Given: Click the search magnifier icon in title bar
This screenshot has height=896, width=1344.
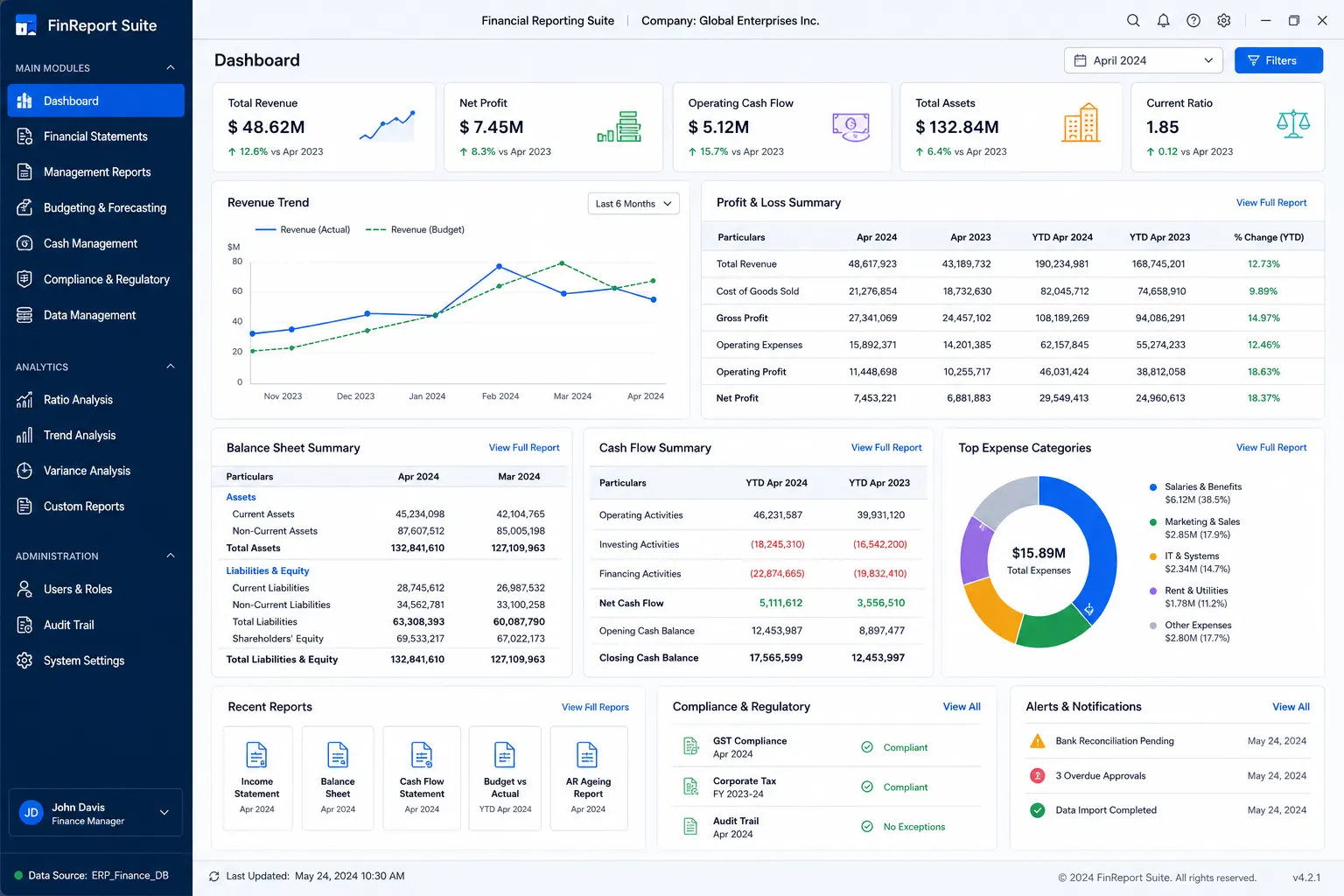Looking at the screenshot, I should click(1133, 20).
